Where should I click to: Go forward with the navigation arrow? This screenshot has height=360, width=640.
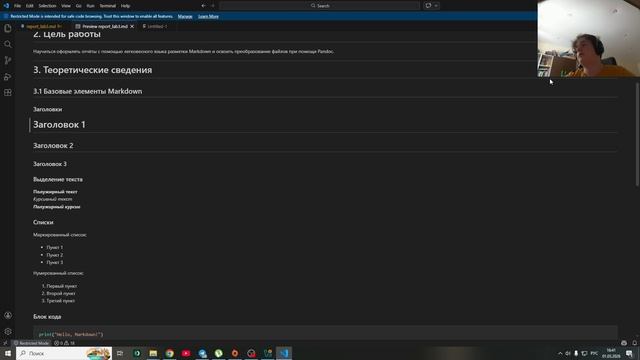tap(213, 6)
